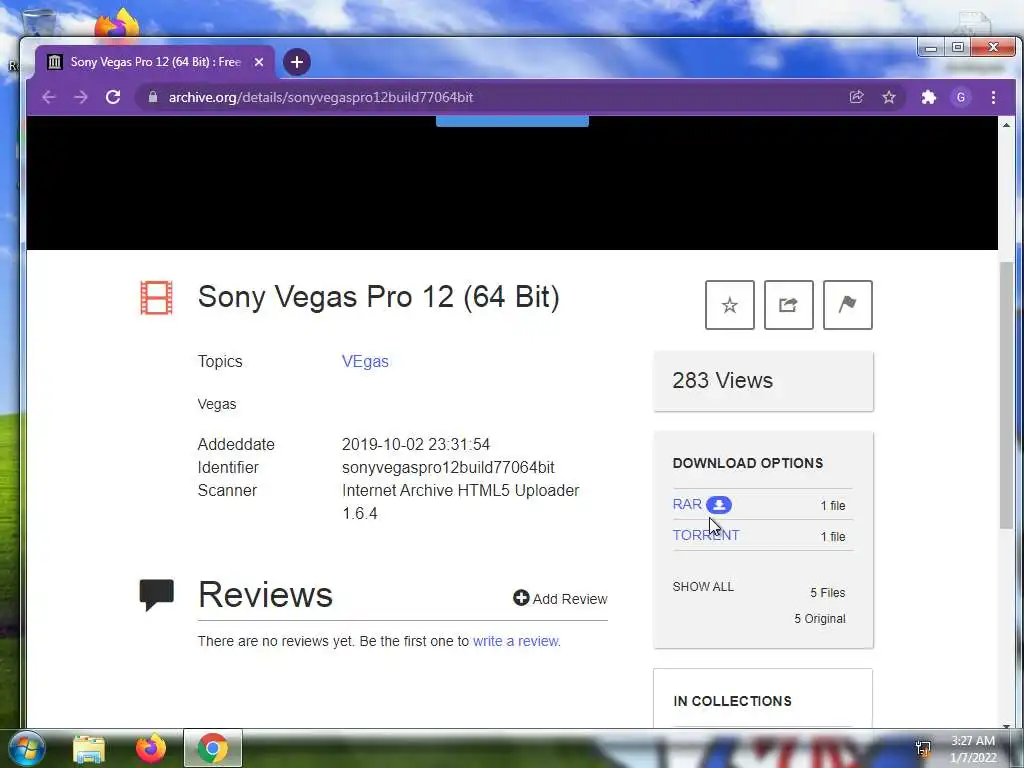Viewport: 1024px width, 768px height.
Task: Open the Chrome profile G avatar
Action: click(961, 97)
